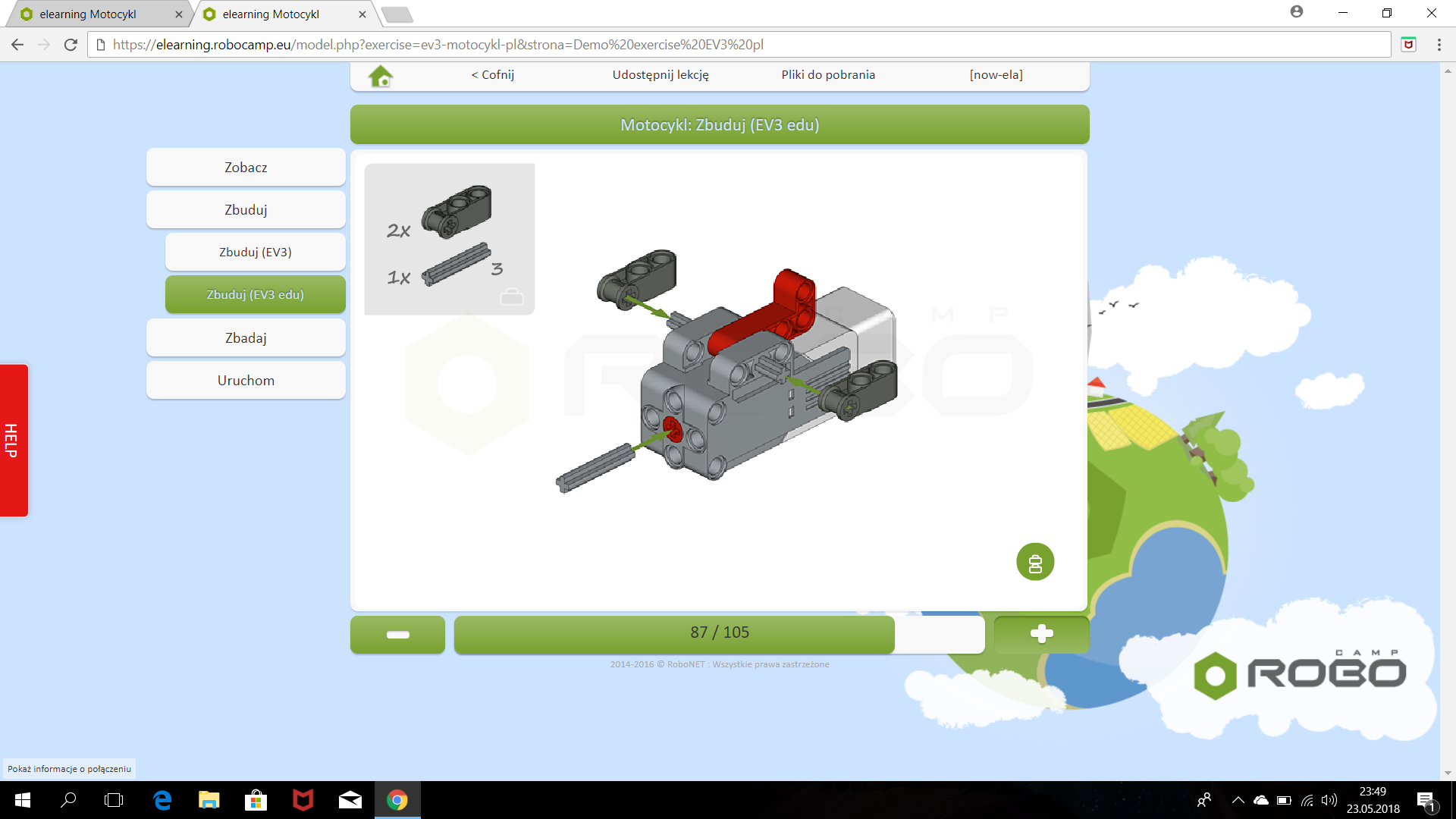Click the Pocket extension icon
This screenshot has height=819, width=1456.
[1408, 45]
